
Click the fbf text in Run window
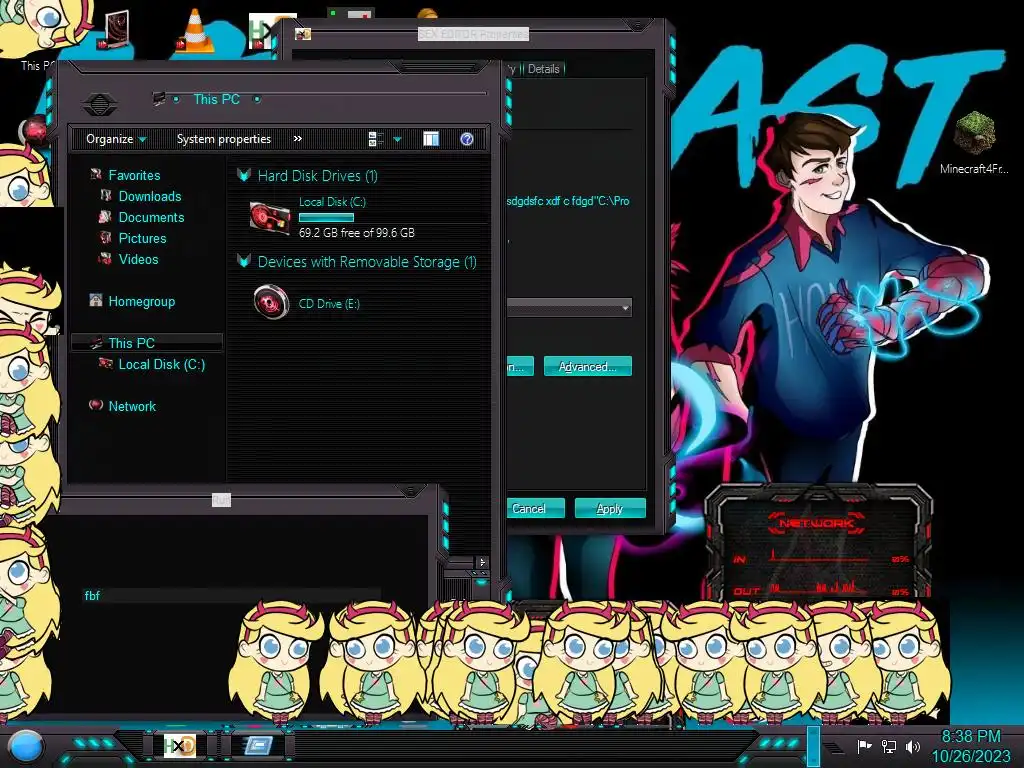[92, 595]
